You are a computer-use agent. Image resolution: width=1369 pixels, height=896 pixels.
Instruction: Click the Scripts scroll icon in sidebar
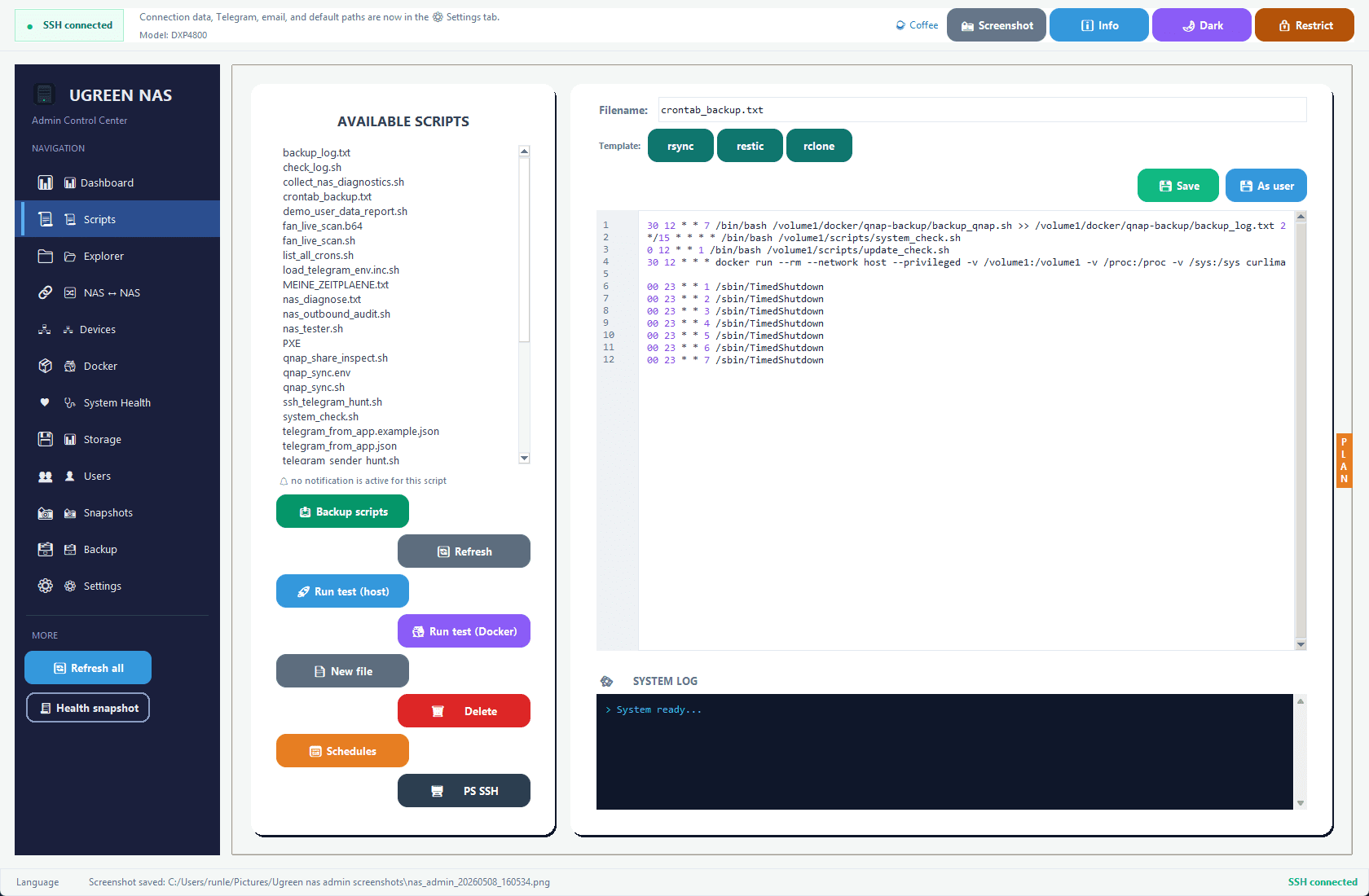(46, 219)
